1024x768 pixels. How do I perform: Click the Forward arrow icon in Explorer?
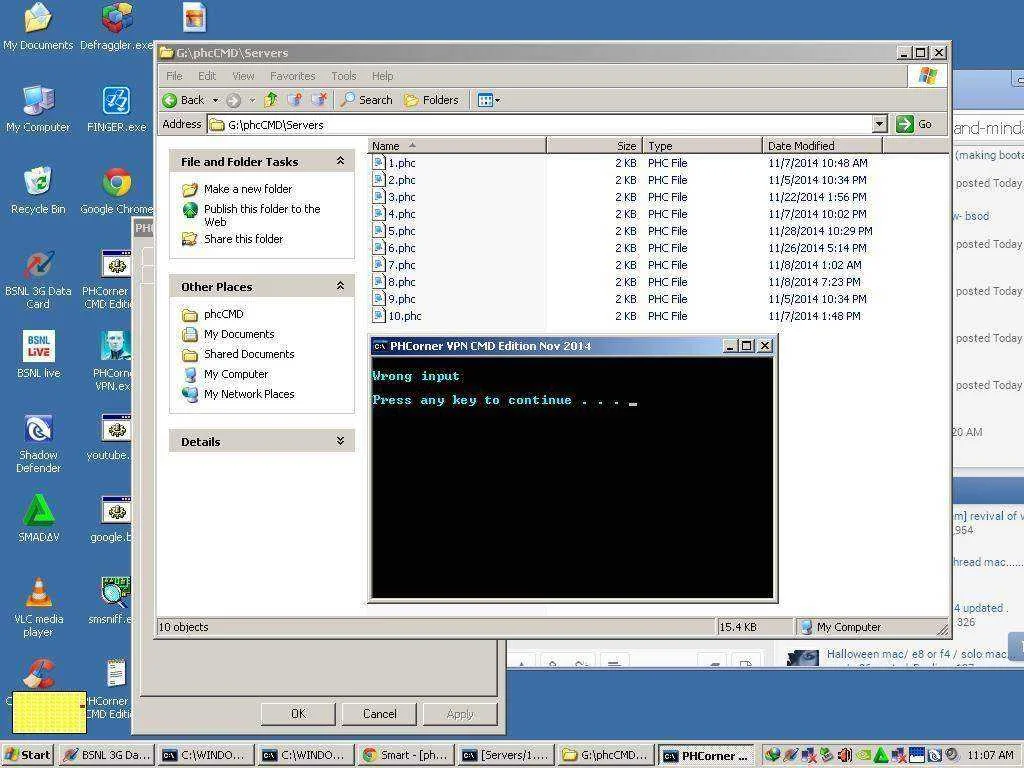pyautogui.click(x=233, y=101)
